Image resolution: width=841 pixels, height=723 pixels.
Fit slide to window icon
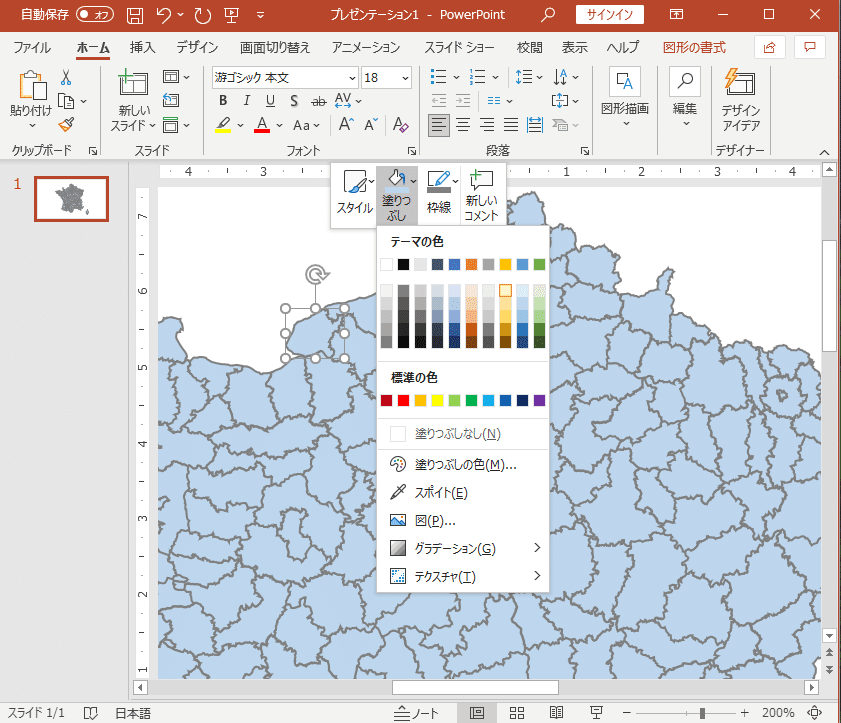click(814, 713)
